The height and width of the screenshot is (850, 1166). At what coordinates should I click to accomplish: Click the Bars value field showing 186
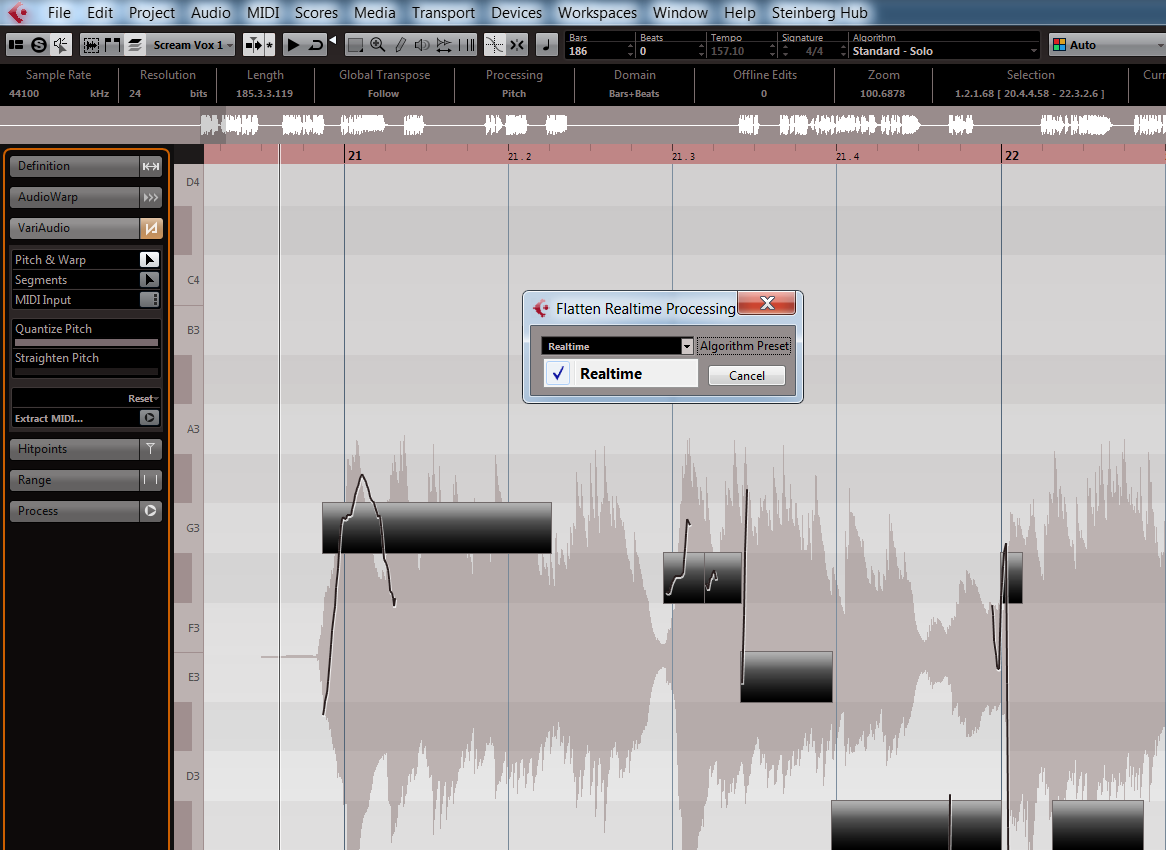point(596,51)
